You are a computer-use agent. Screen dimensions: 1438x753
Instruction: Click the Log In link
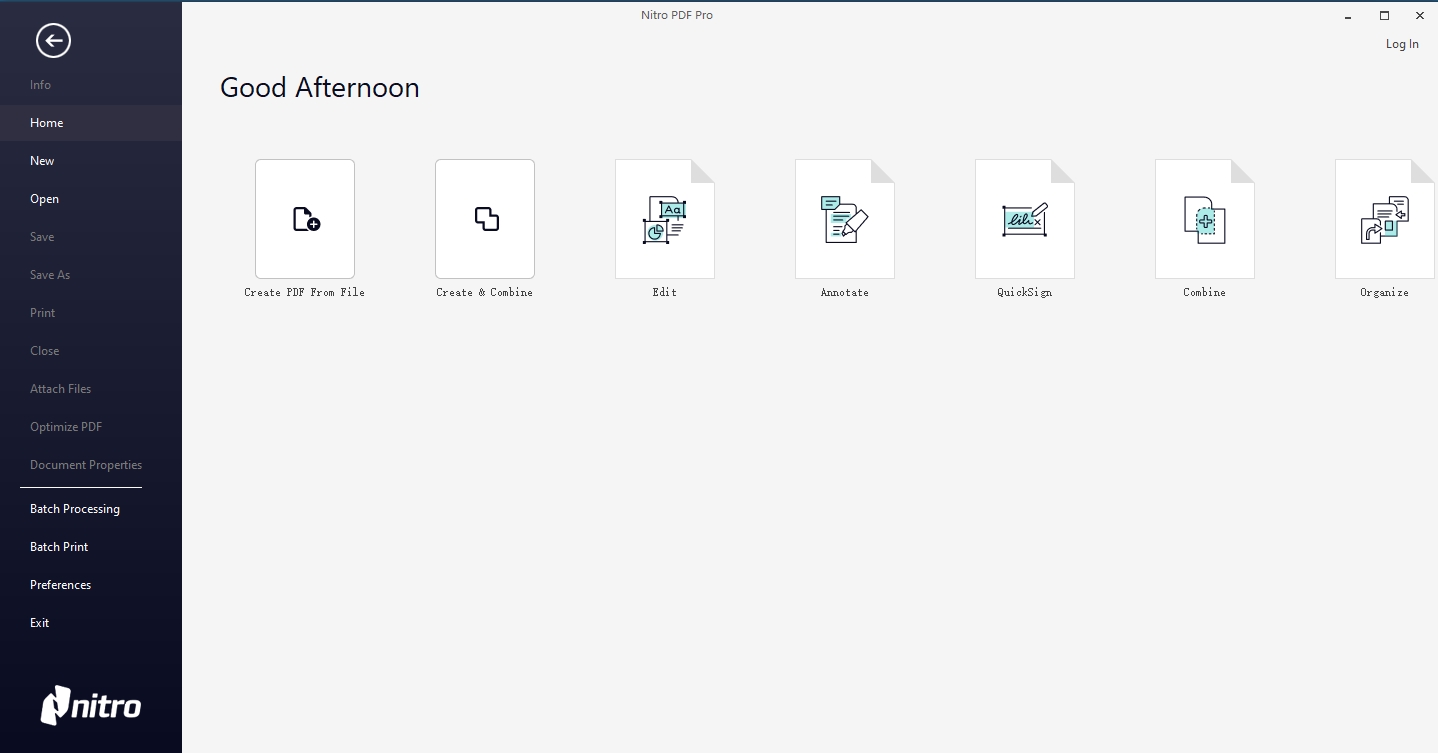click(x=1401, y=44)
